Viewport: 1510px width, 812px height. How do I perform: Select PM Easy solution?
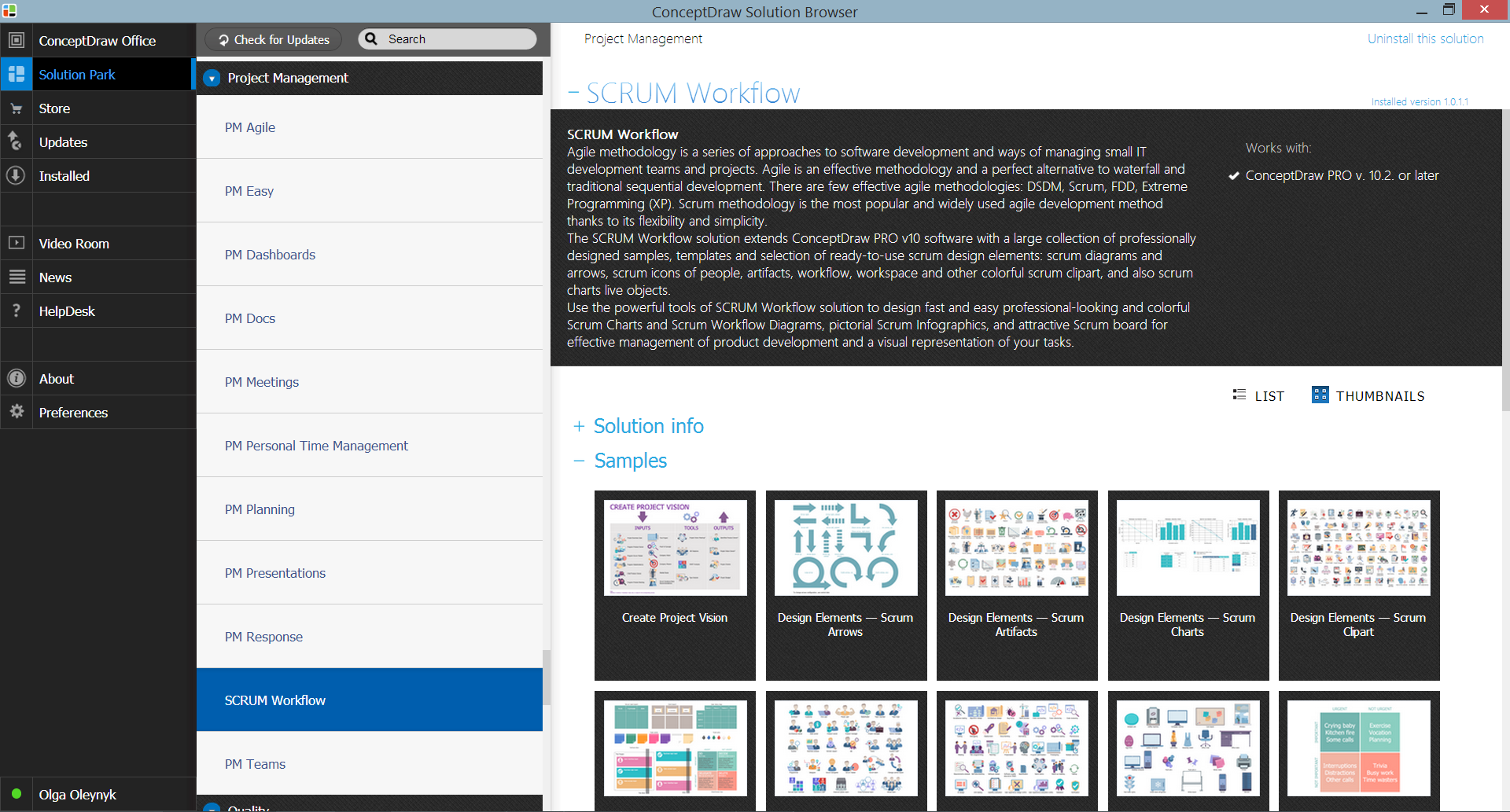(x=369, y=191)
